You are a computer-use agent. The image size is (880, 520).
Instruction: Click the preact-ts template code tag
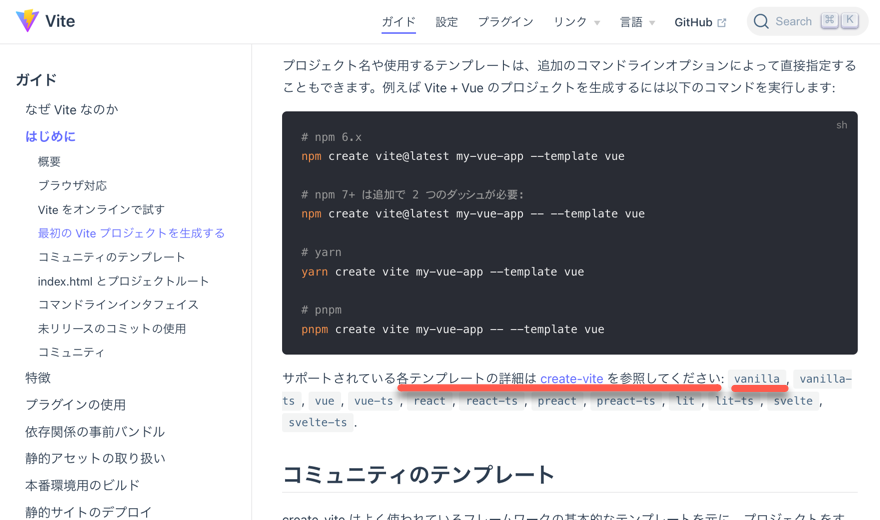coord(626,401)
